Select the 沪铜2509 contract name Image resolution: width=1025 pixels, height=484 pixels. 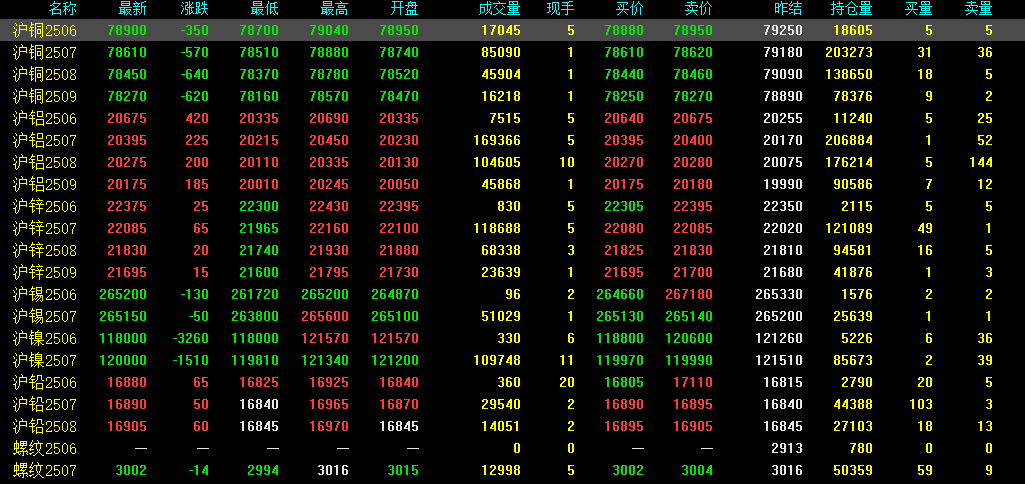click(44, 97)
